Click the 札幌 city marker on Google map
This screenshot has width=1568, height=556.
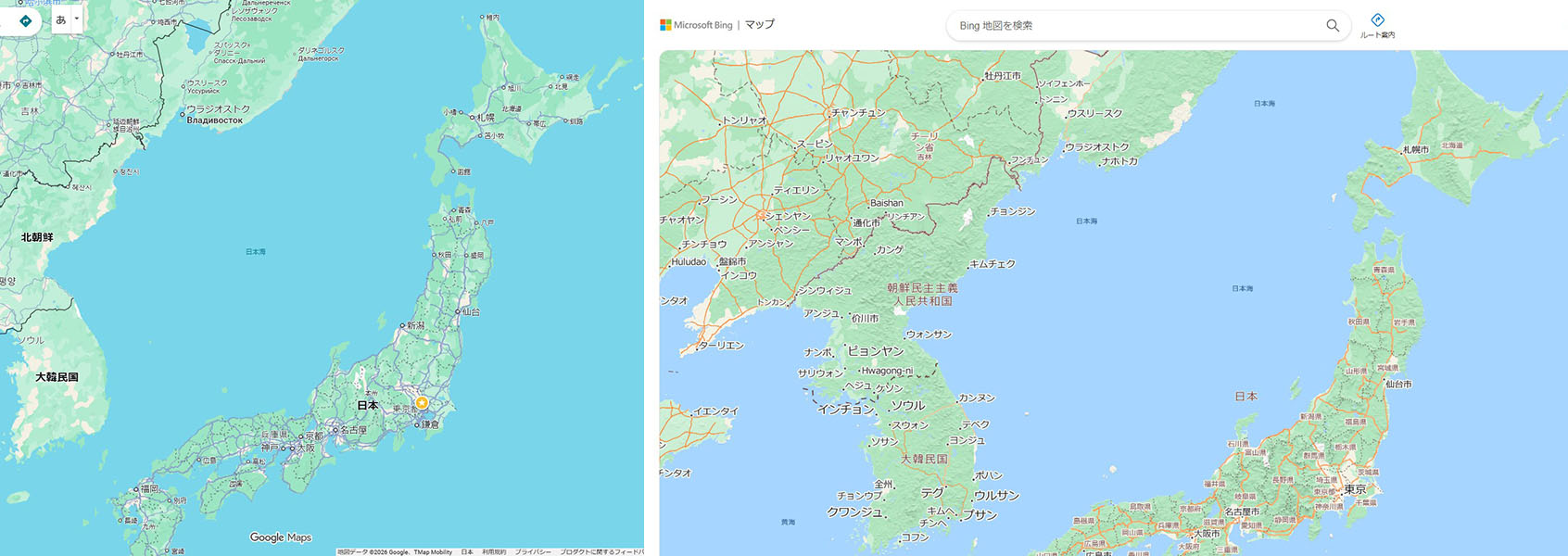coord(471,118)
